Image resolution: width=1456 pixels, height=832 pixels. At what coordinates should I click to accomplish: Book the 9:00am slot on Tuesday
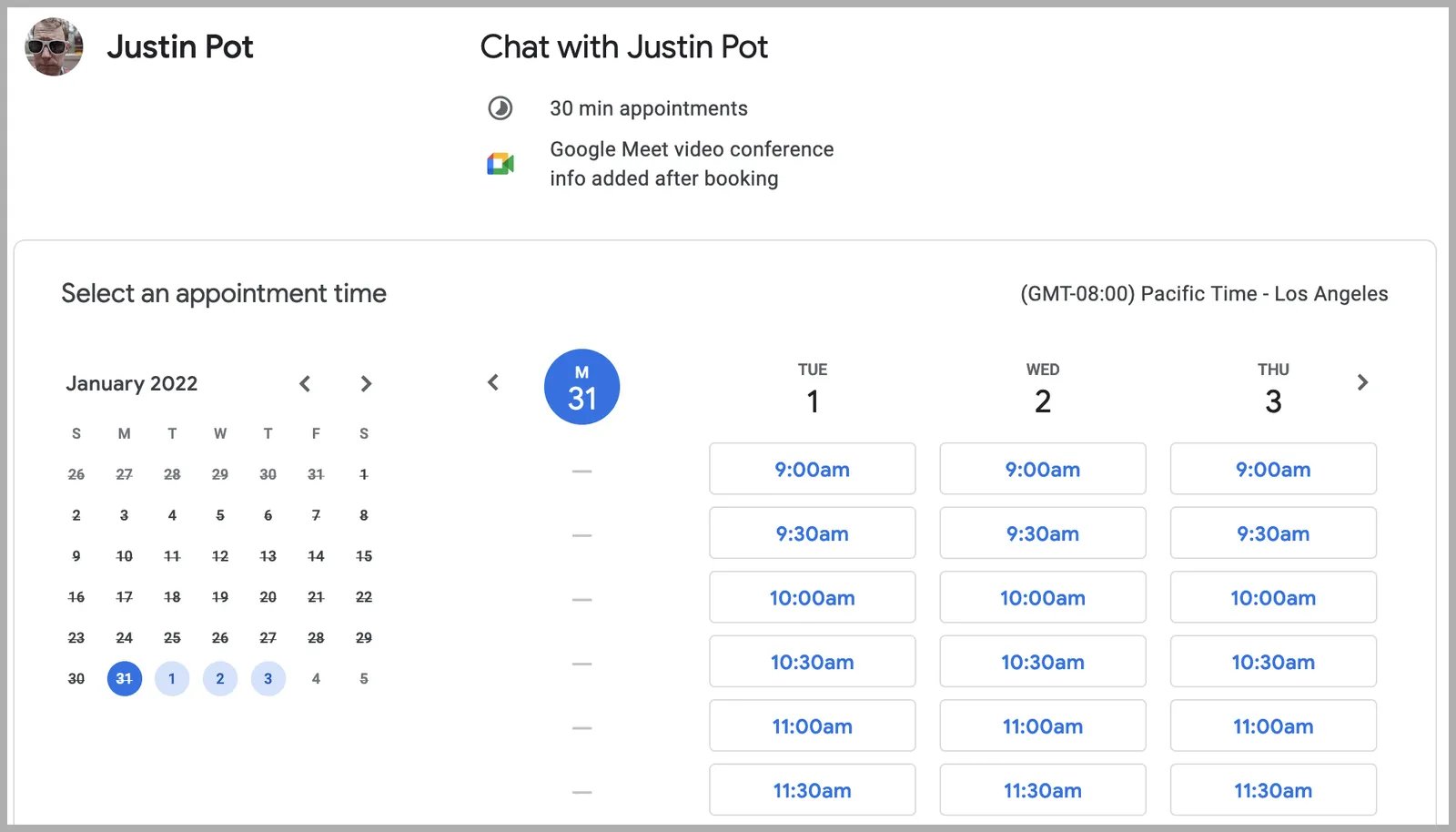pos(812,469)
